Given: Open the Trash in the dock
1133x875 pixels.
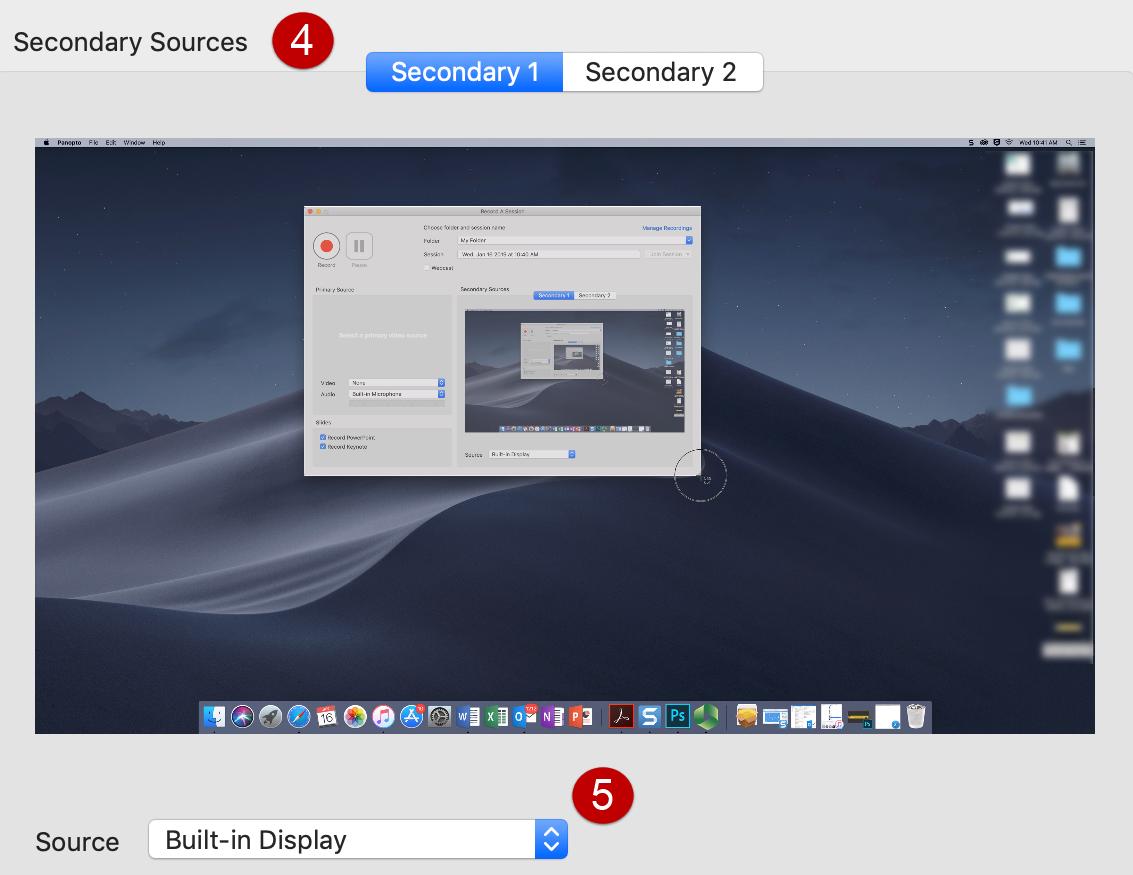Looking at the screenshot, I should [916, 717].
